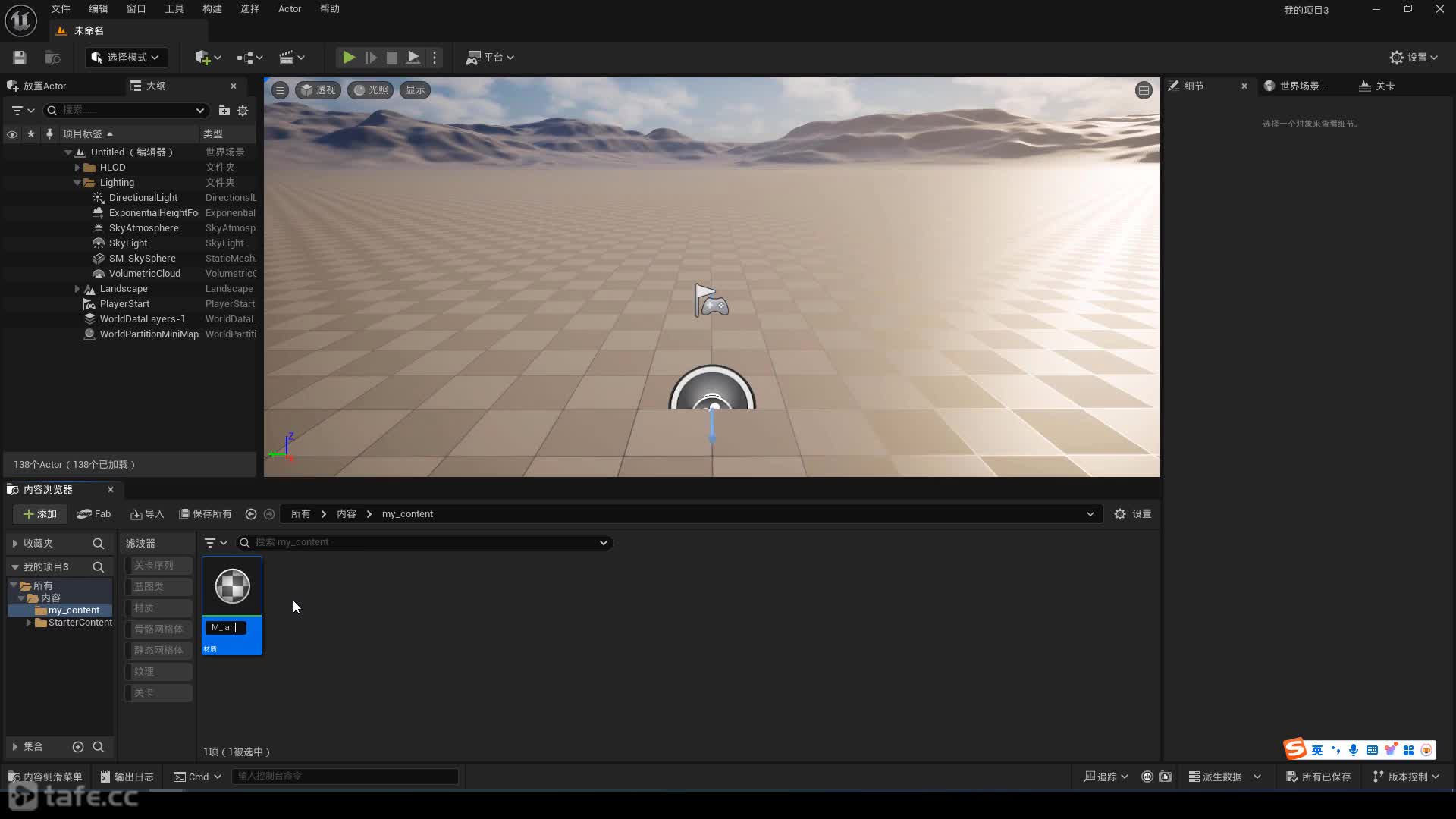Open the 编辑 menu

tap(99, 9)
